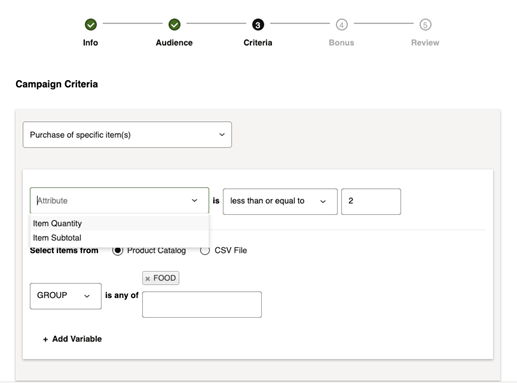
Task: Click the plus icon beside Add Variable
Action: 45,339
